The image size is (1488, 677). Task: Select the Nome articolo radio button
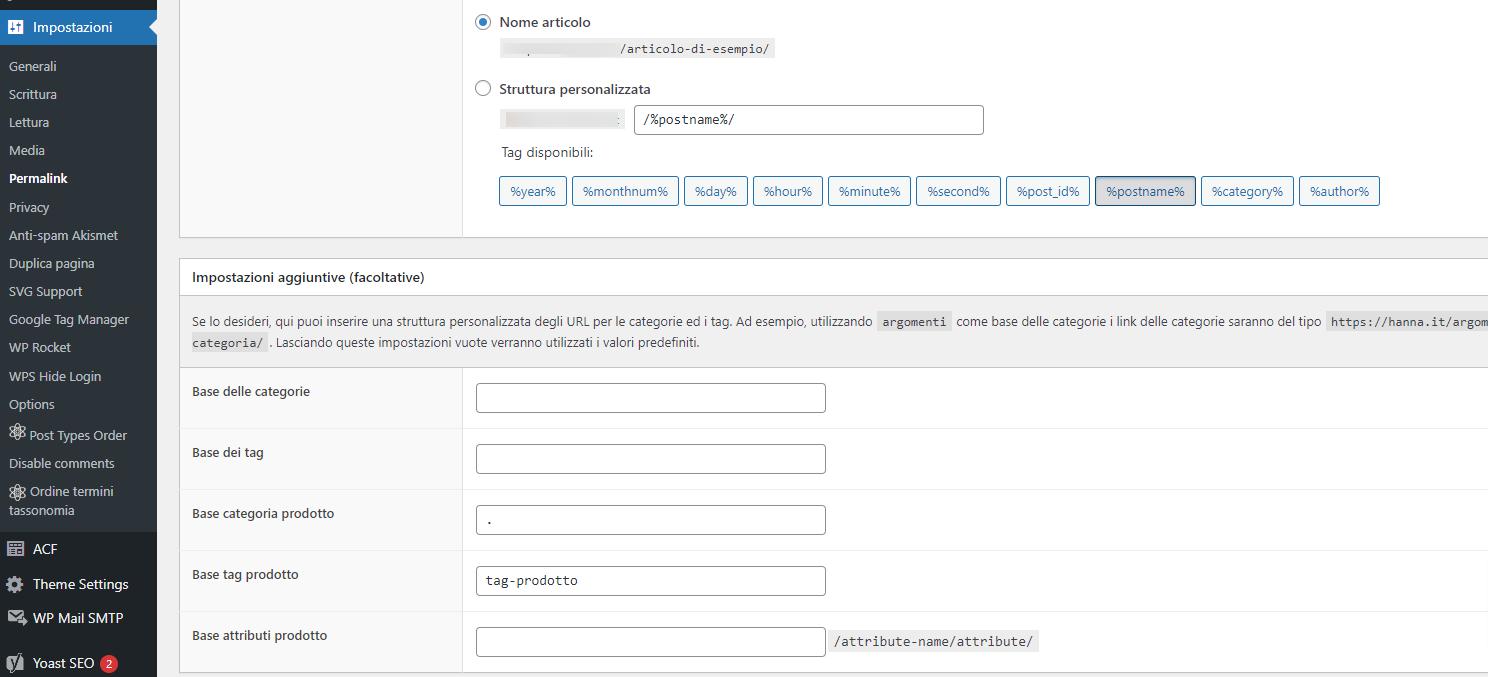click(482, 21)
